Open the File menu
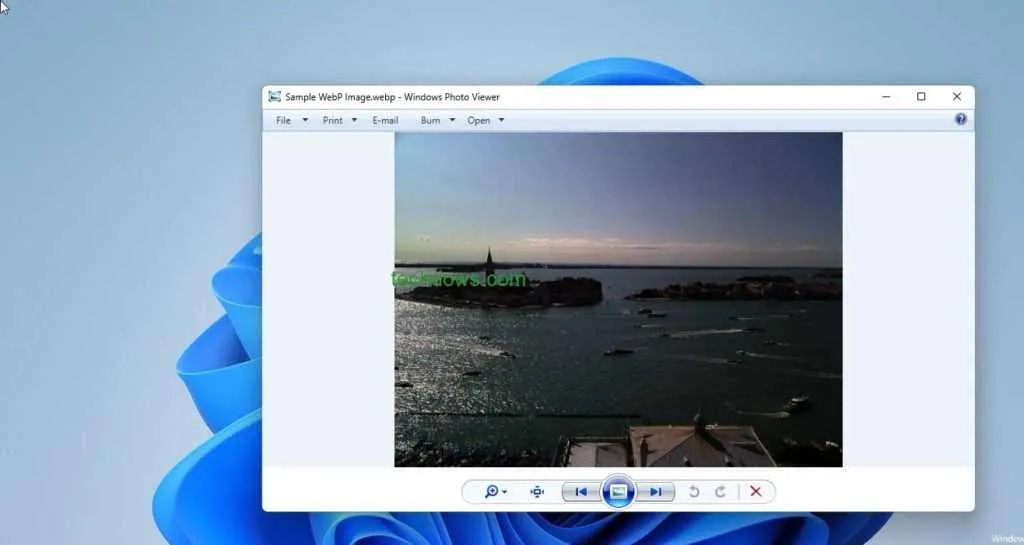The height and width of the screenshot is (545, 1024). click(x=283, y=120)
